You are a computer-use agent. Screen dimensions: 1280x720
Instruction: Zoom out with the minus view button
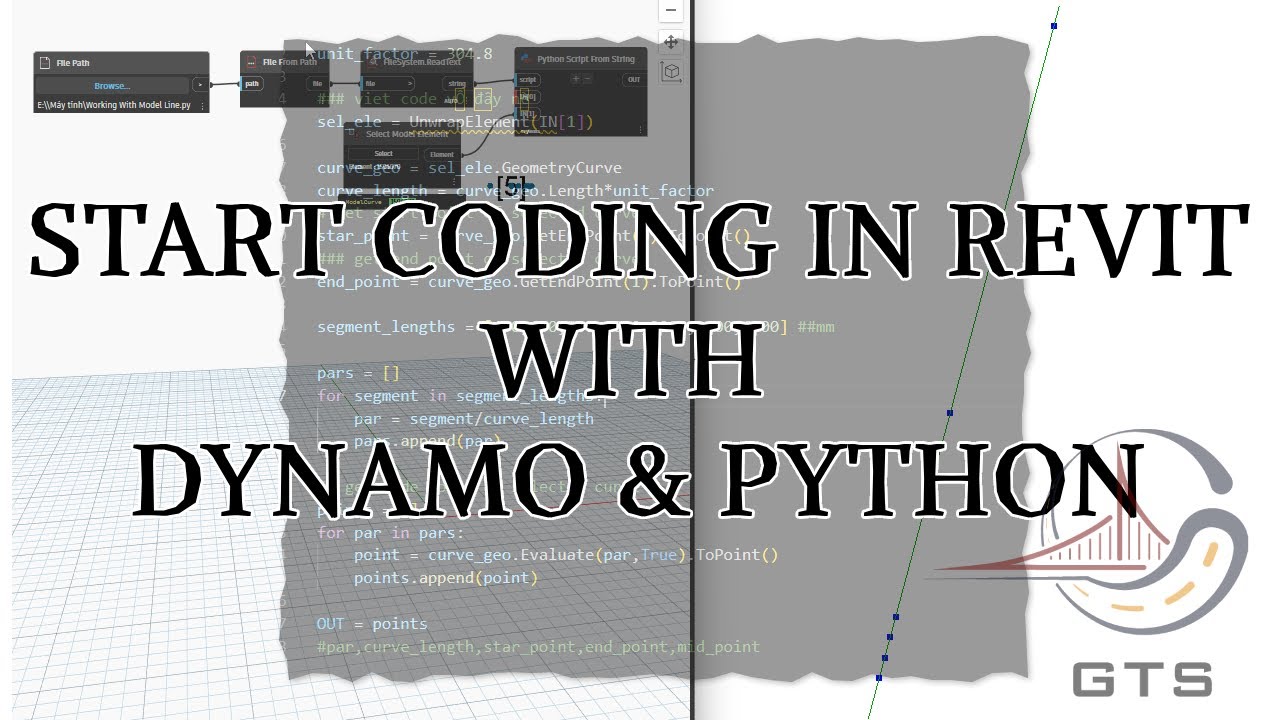671,10
